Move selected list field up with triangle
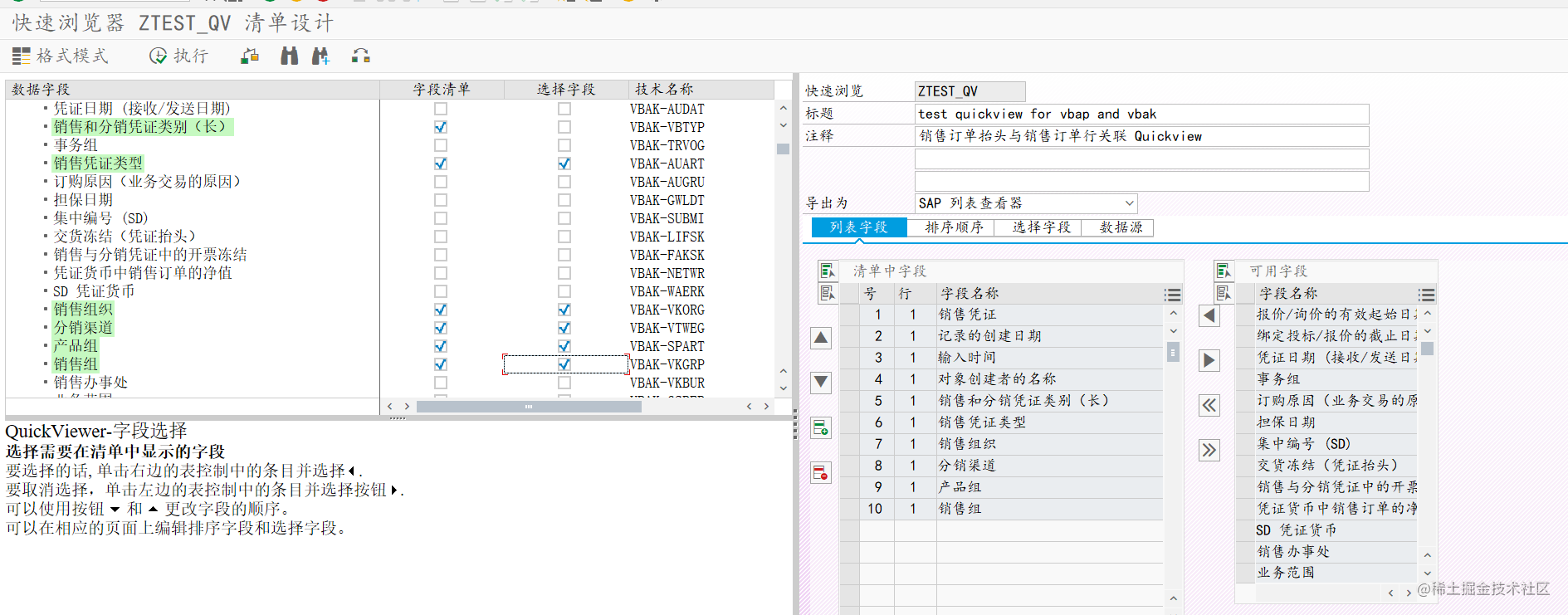Viewport: 1568px width, 615px height. click(821, 338)
